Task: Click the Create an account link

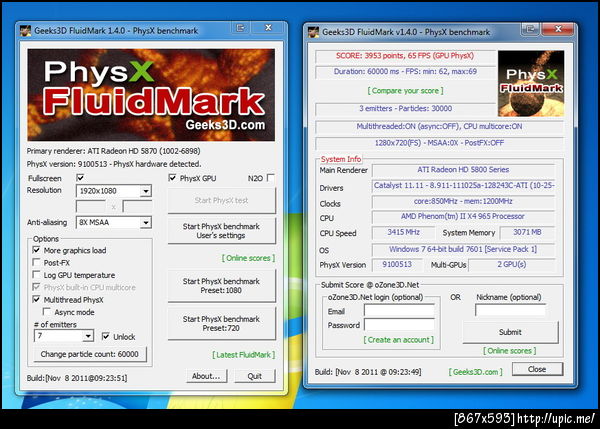Action: coord(398,340)
